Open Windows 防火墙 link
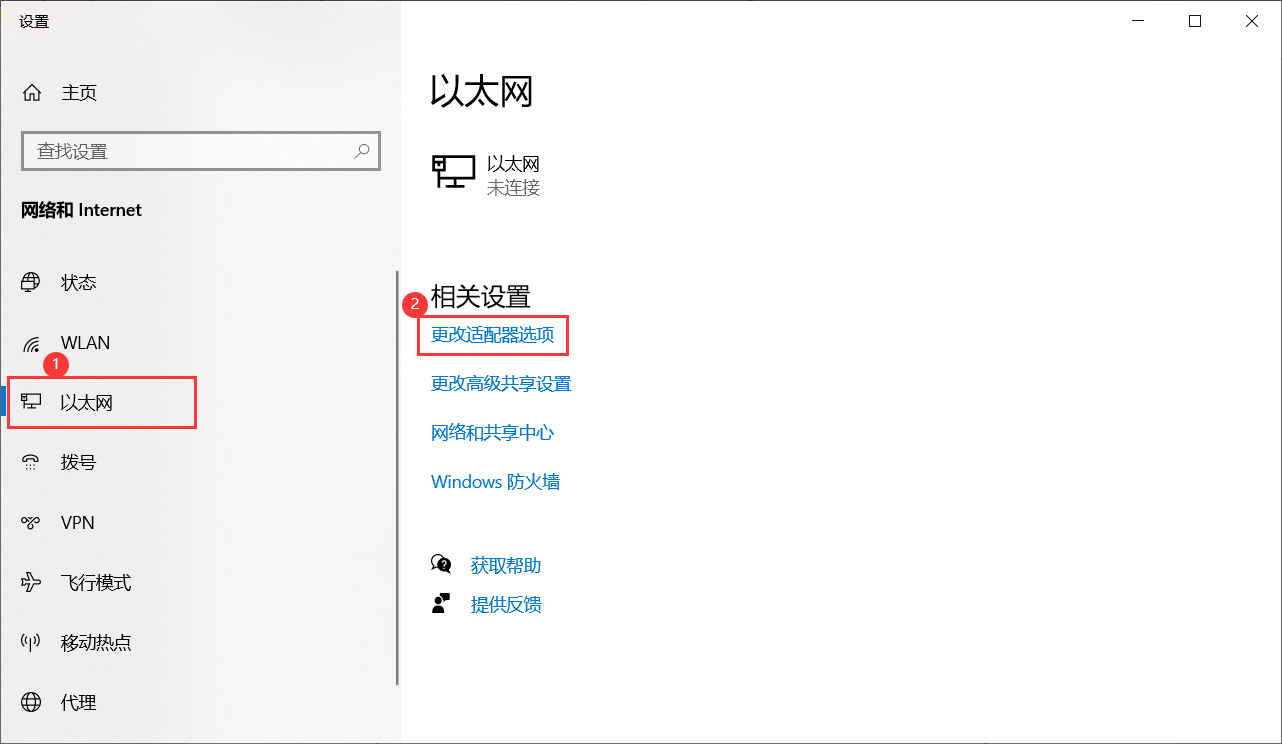This screenshot has width=1282, height=744. [x=495, y=482]
